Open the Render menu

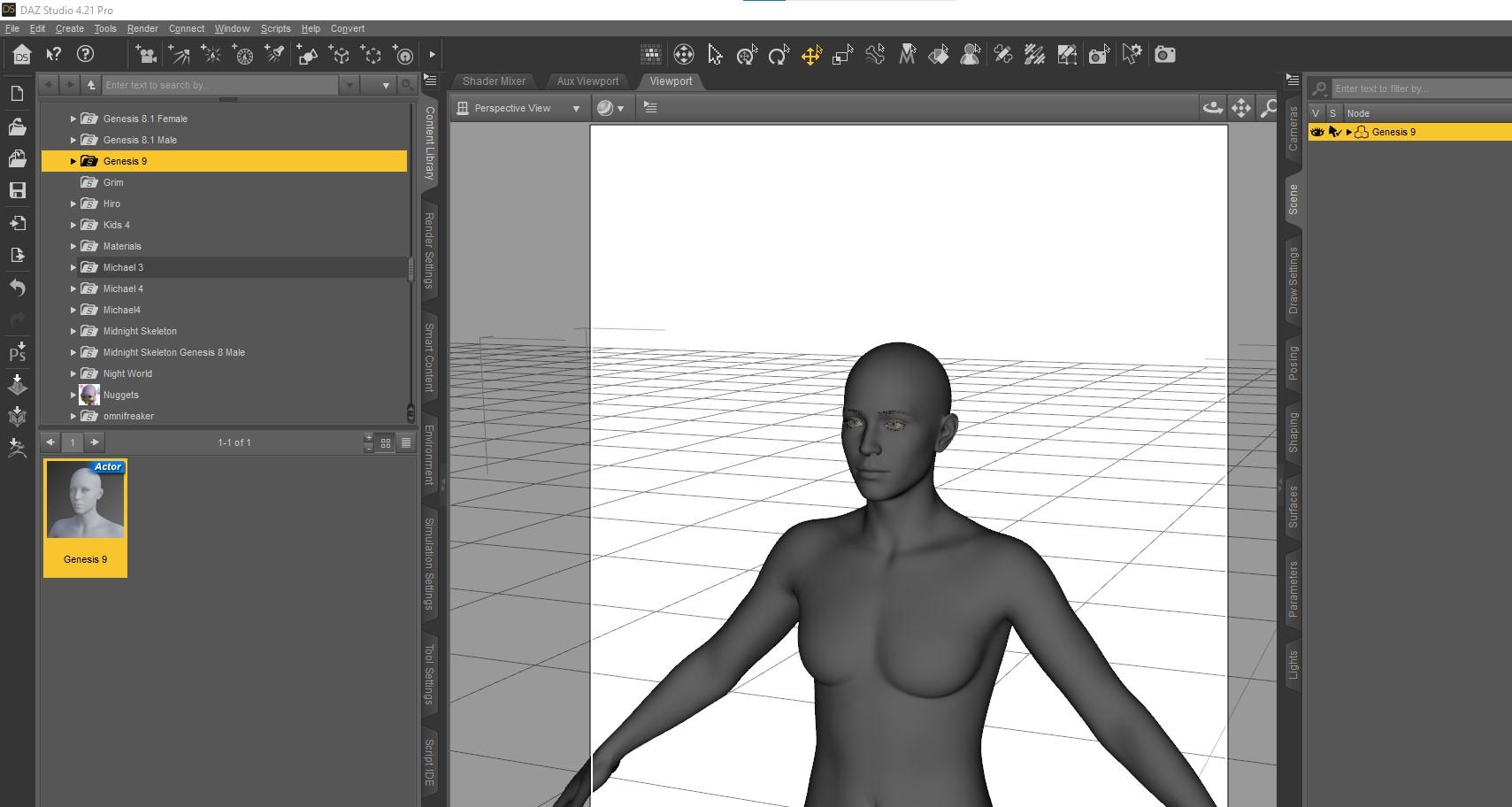coord(142,28)
